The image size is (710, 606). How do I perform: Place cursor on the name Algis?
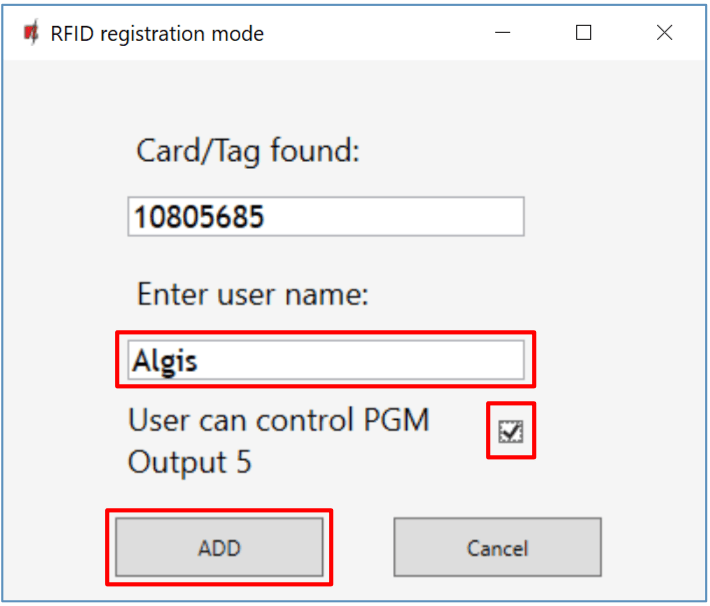coord(165,361)
